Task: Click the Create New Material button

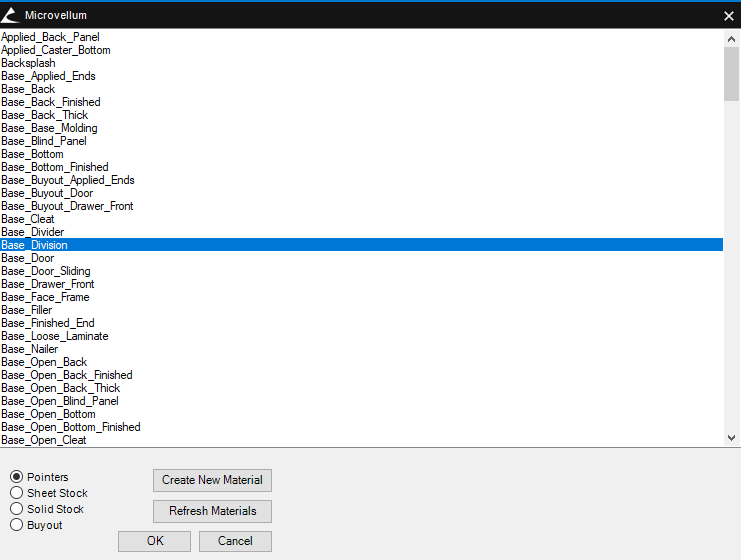Action: (x=212, y=480)
